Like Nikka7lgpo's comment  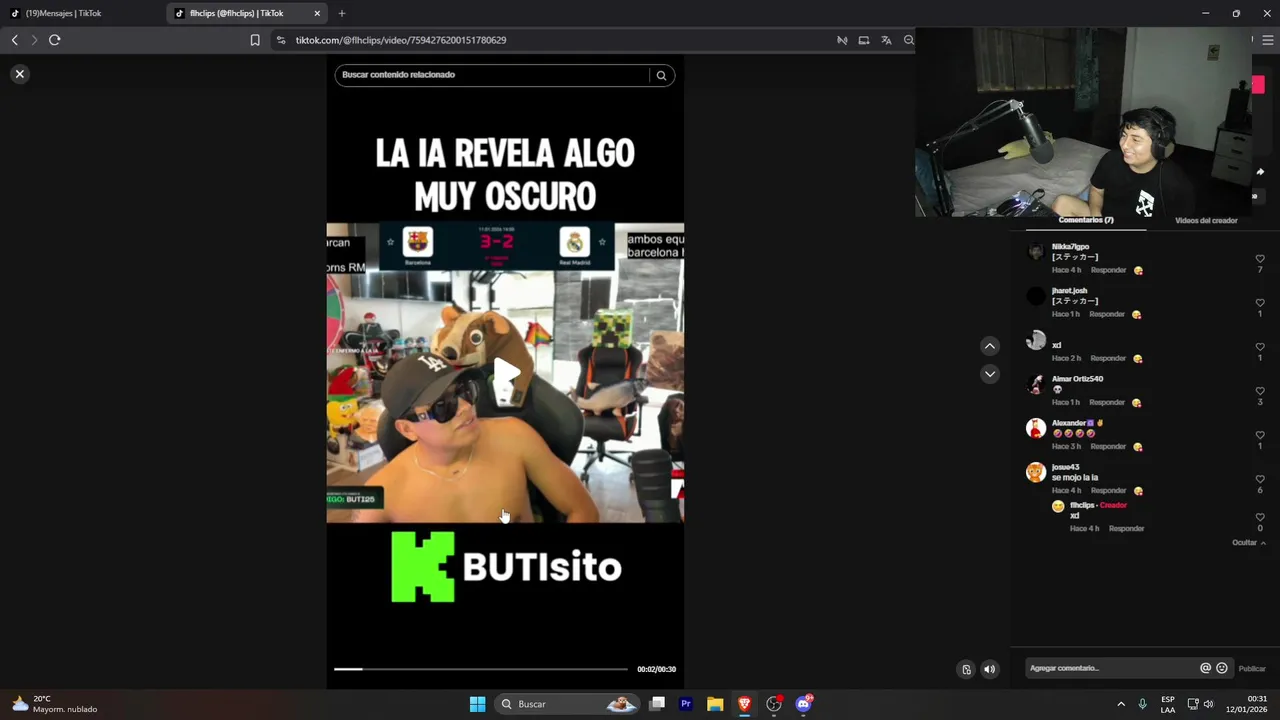tap(1260, 259)
